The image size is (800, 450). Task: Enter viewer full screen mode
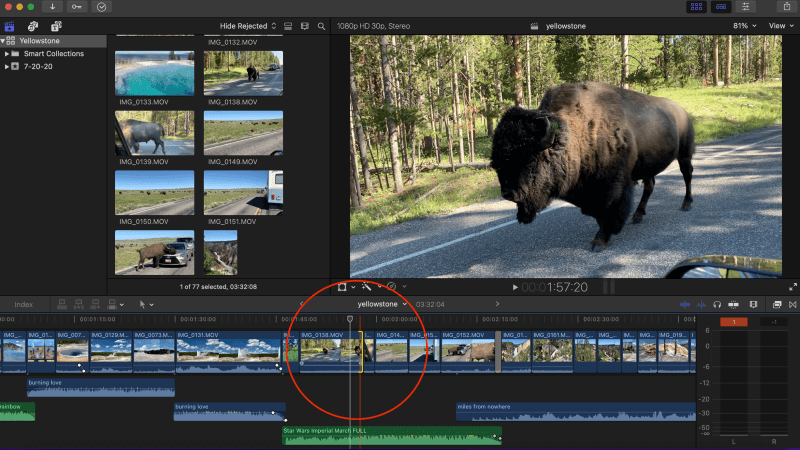point(792,287)
